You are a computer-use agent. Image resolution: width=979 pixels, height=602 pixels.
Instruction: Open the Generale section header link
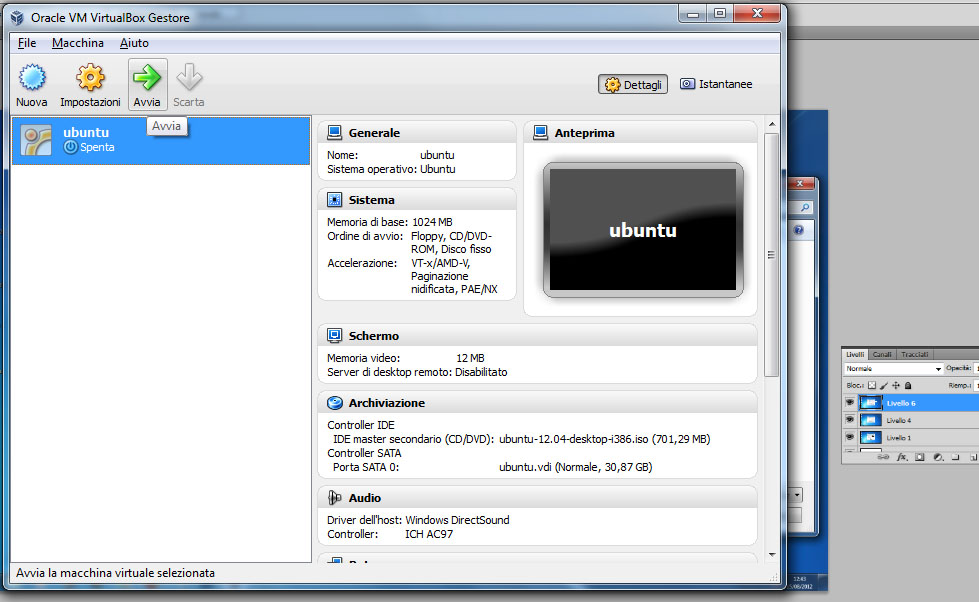(x=374, y=133)
